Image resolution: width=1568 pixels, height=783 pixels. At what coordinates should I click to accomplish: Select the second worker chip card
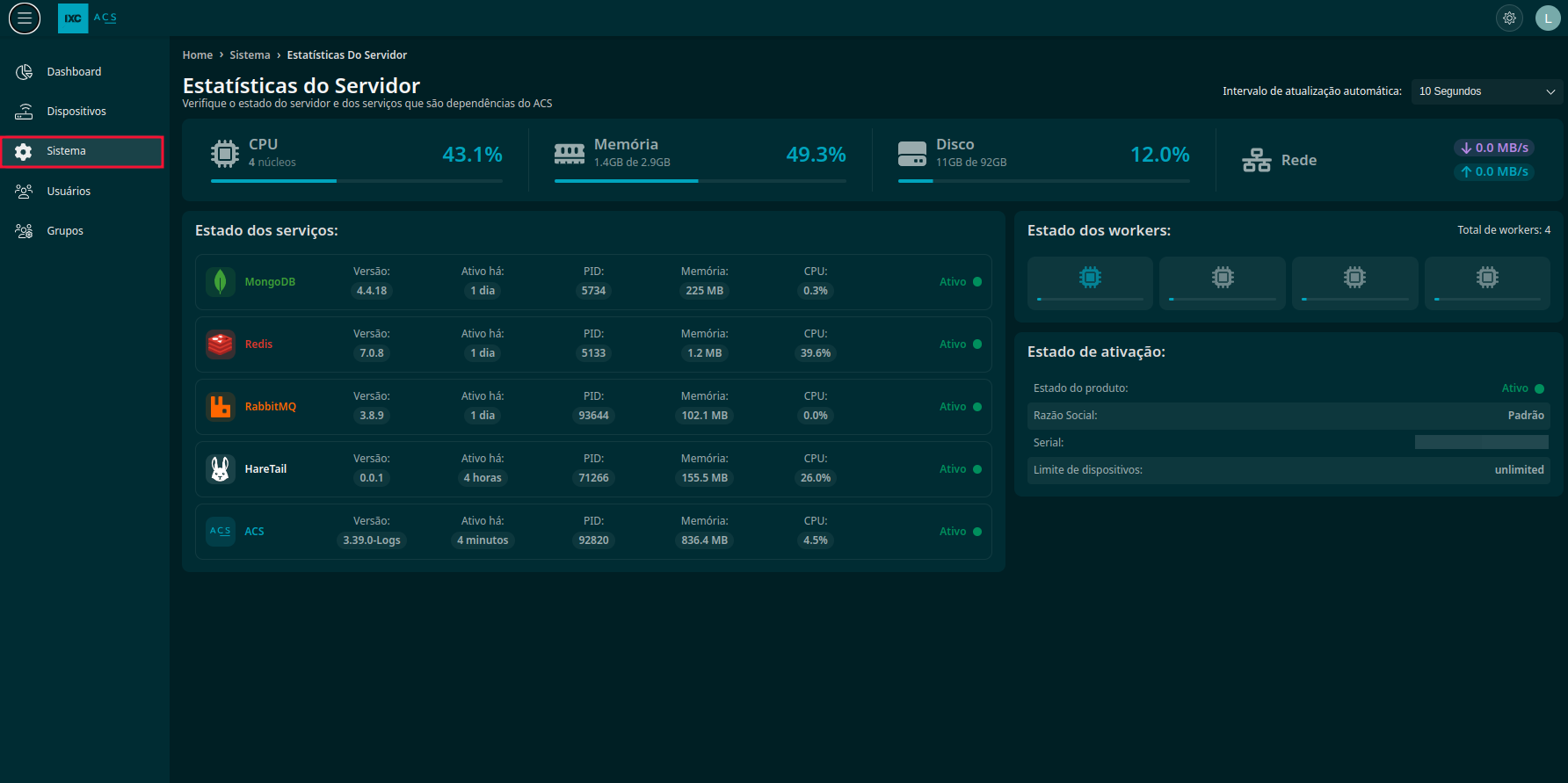click(1223, 283)
